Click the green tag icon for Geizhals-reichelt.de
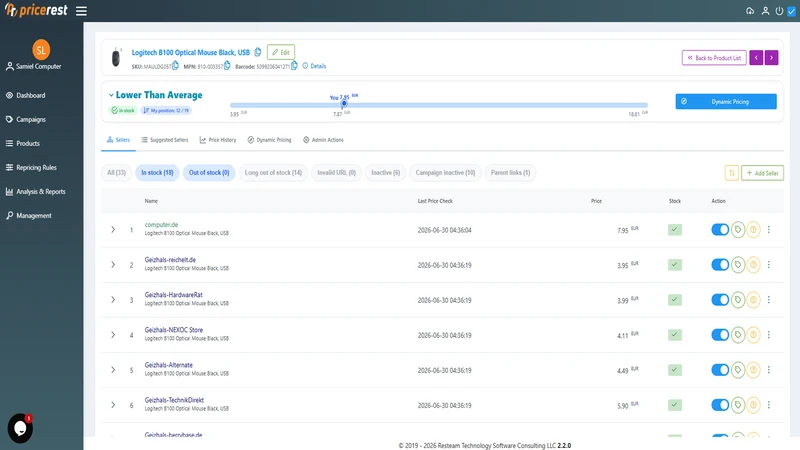 click(738, 265)
